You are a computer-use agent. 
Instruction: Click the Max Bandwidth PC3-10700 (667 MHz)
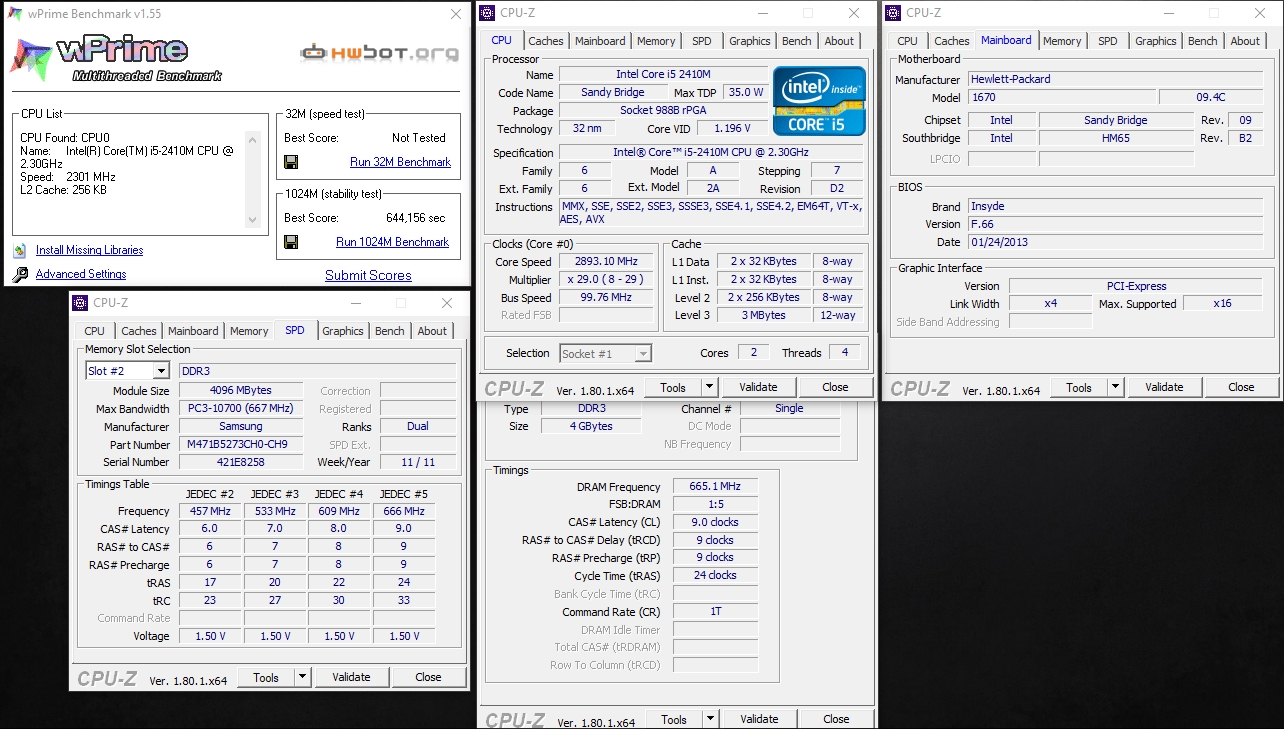[240, 408]
